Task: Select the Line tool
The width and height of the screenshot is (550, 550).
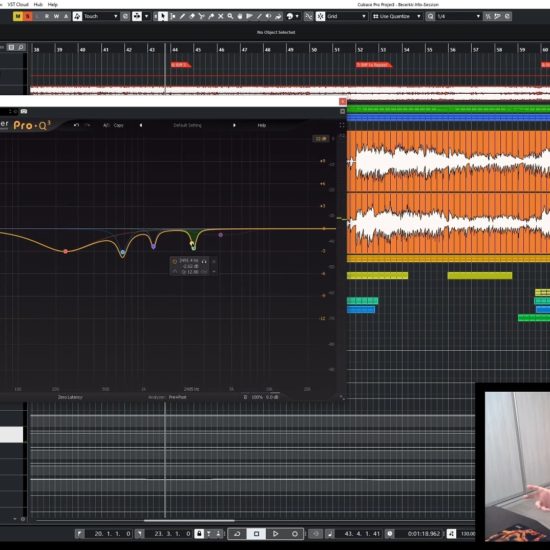Action: click(259, 16)
